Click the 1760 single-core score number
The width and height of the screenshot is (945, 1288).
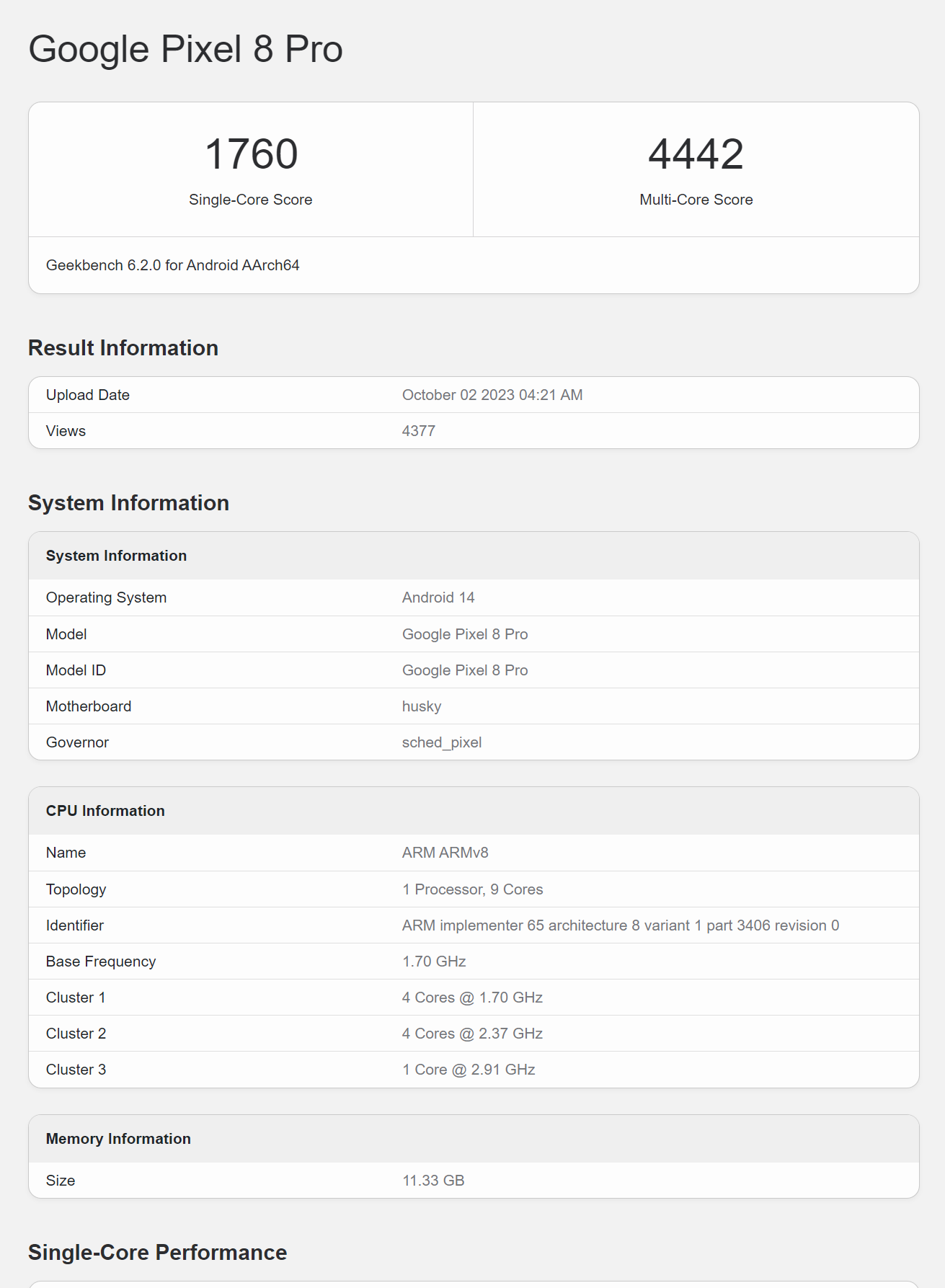tap(251, 154)
